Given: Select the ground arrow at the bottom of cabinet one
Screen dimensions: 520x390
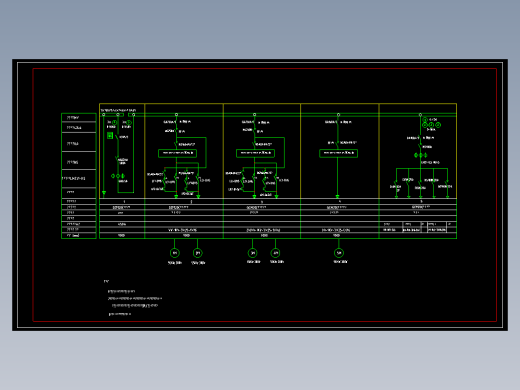Looking at the screenshot, I should 104,193.
